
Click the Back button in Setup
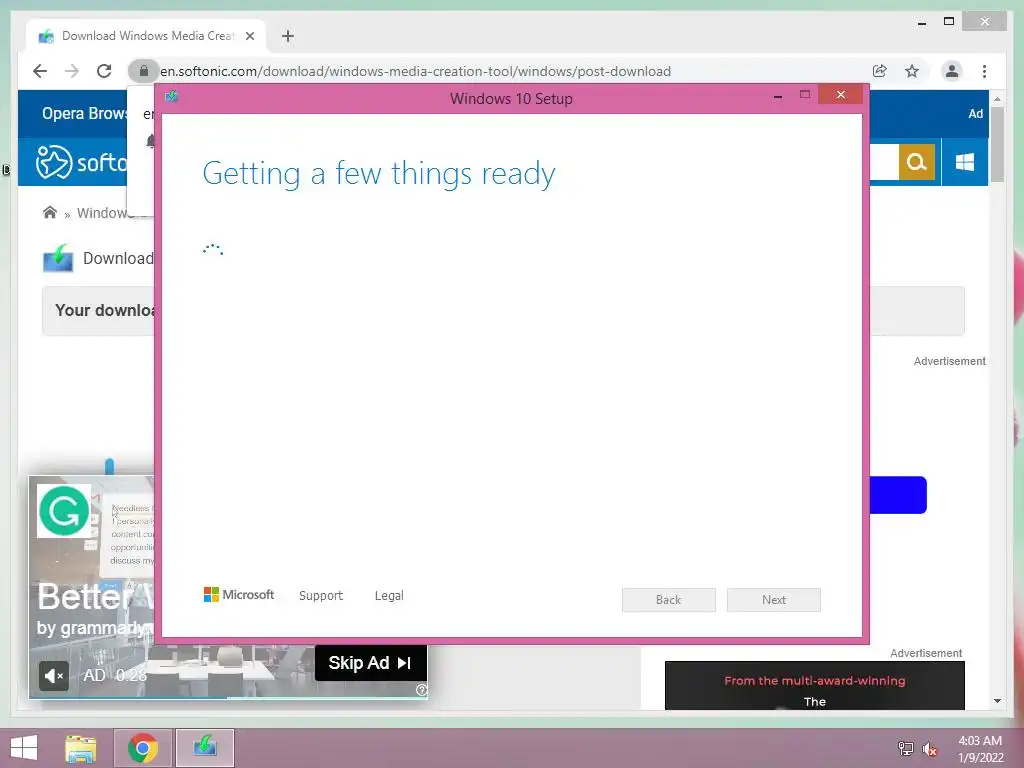tap(669, 600)
